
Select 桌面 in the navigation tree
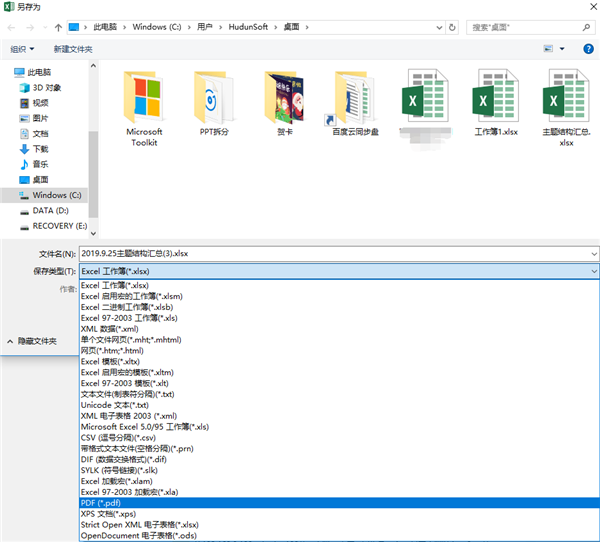pos(34,180)
